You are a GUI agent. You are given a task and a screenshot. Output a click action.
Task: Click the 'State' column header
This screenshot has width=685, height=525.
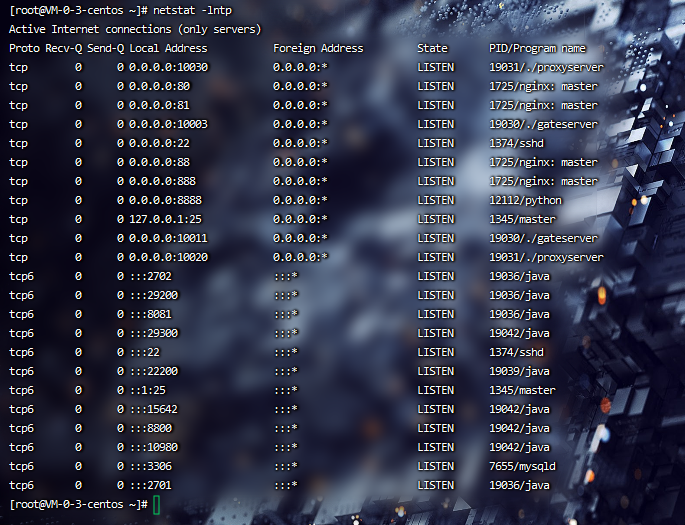(x=432, y=48)
